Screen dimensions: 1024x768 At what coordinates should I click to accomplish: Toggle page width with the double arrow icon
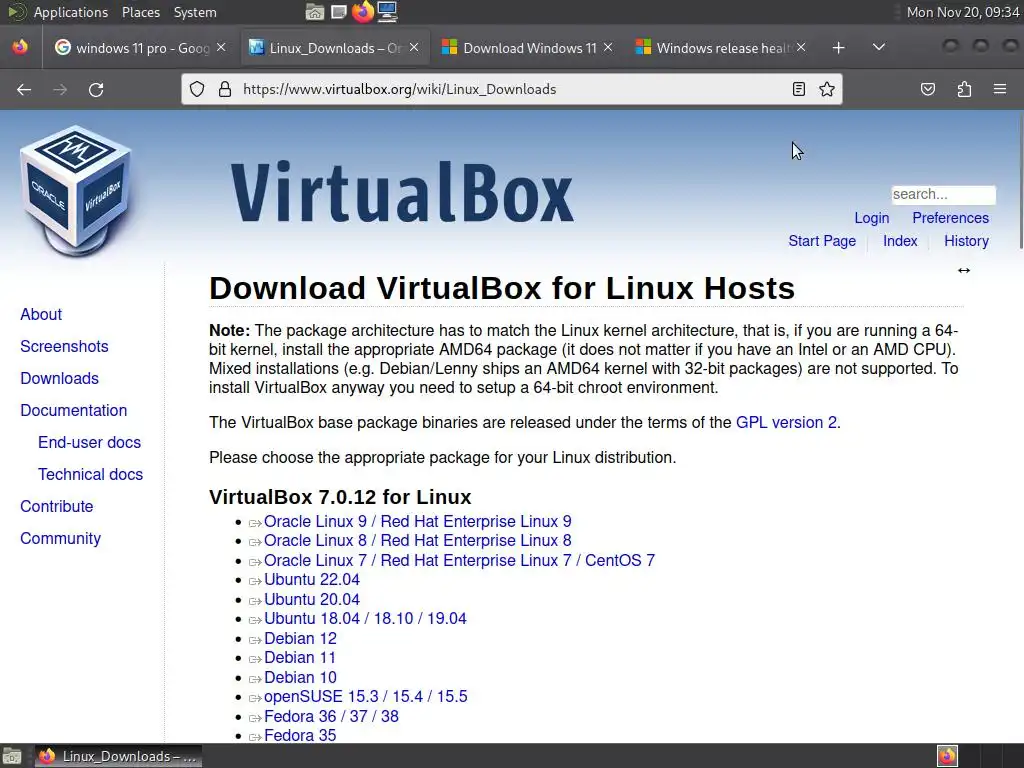coord(964,270)
